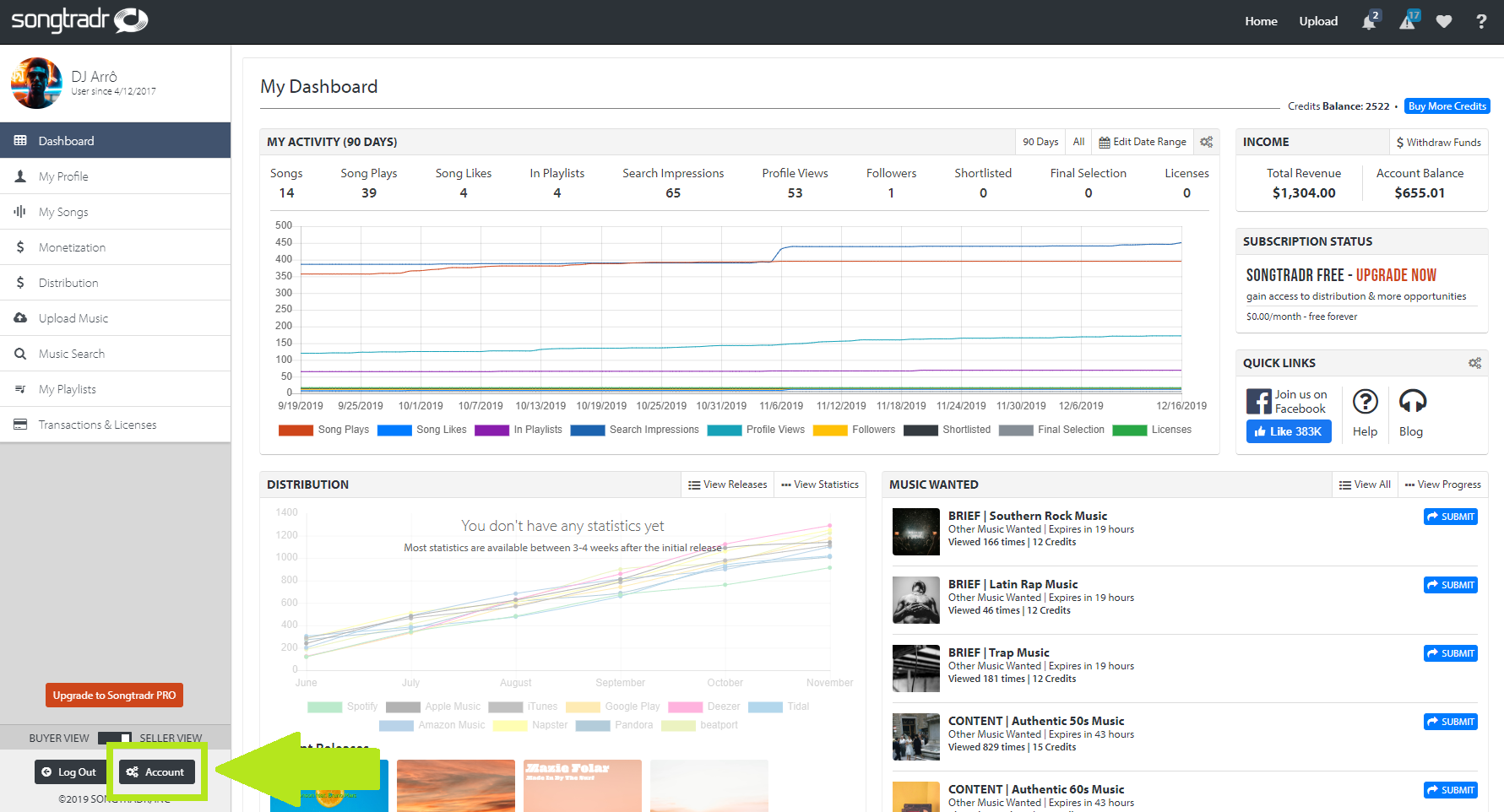Screen dimensions: 1504x812
Task: Select the 90 Days activity range tab
Action: pyautogui.click(x=1040, y=142)
